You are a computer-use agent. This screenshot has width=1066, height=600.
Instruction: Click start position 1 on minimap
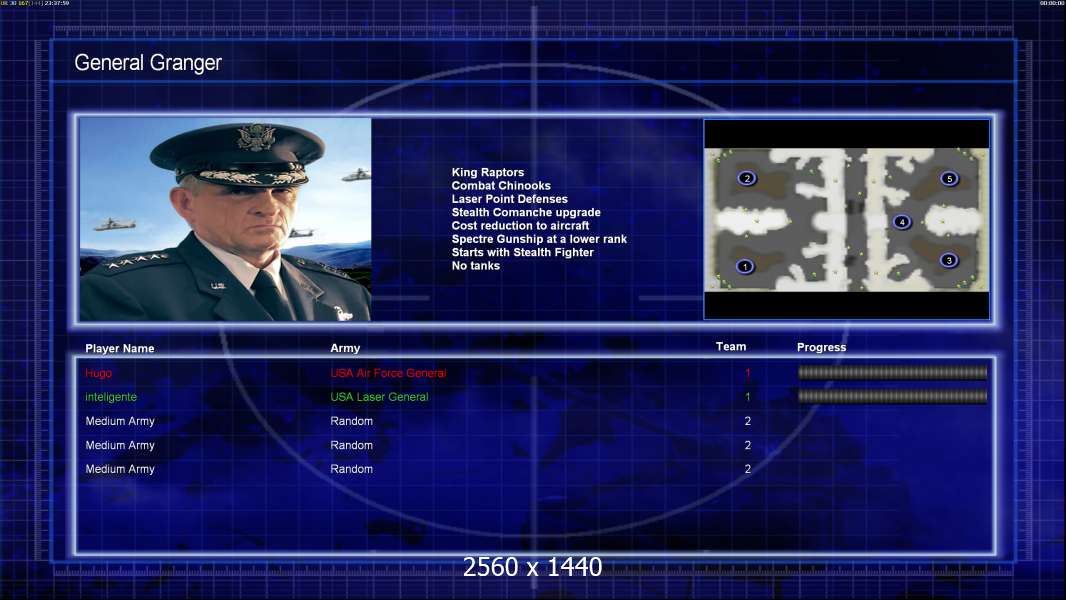click(x=745, y=266)
